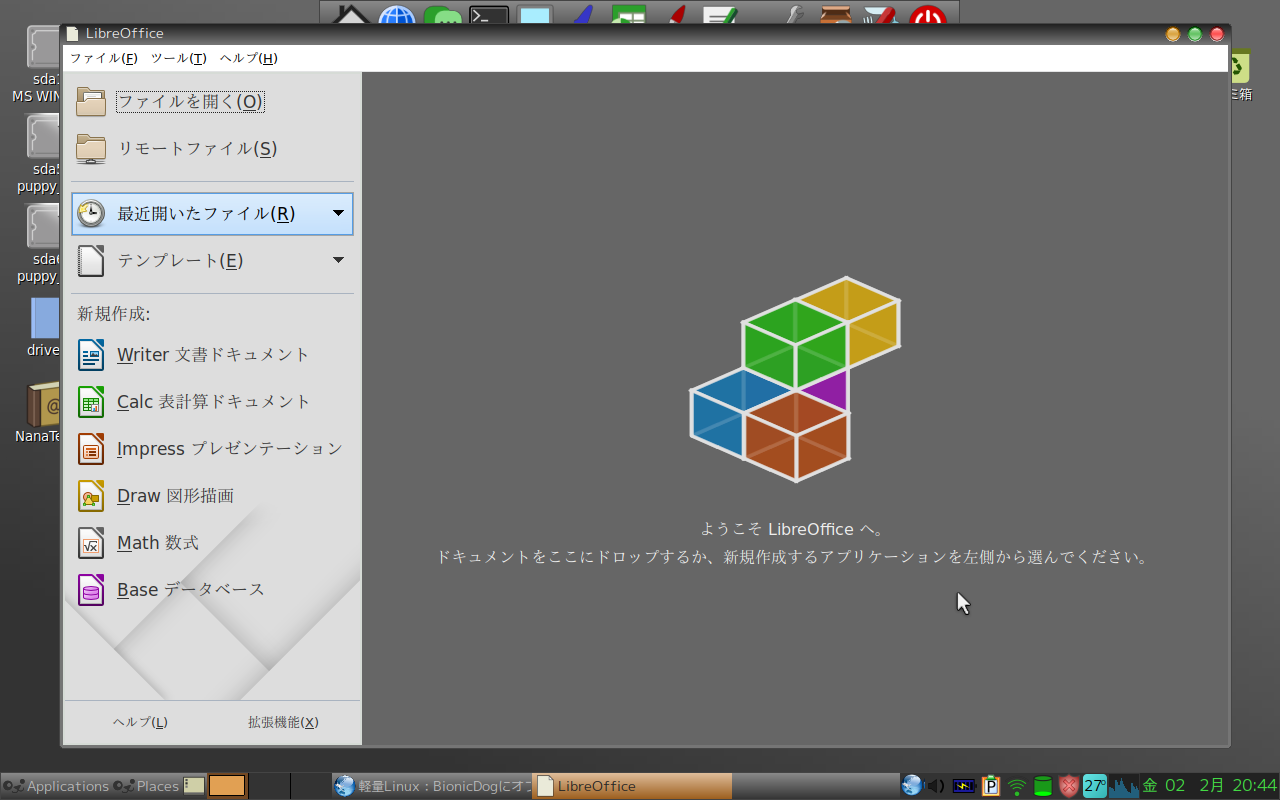Screen dimensions: 1280x800
Task: Click the Impress presentation icon
Action: point(91,448)
